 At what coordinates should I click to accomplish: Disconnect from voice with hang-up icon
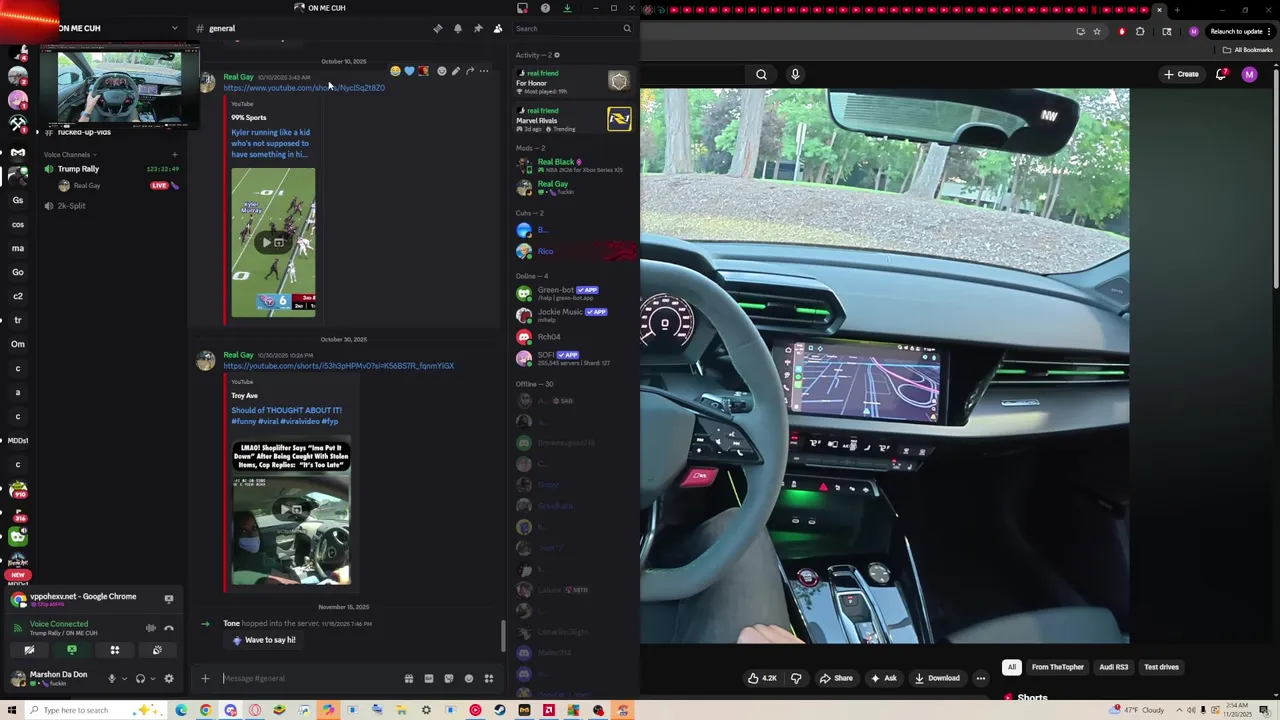168,628
